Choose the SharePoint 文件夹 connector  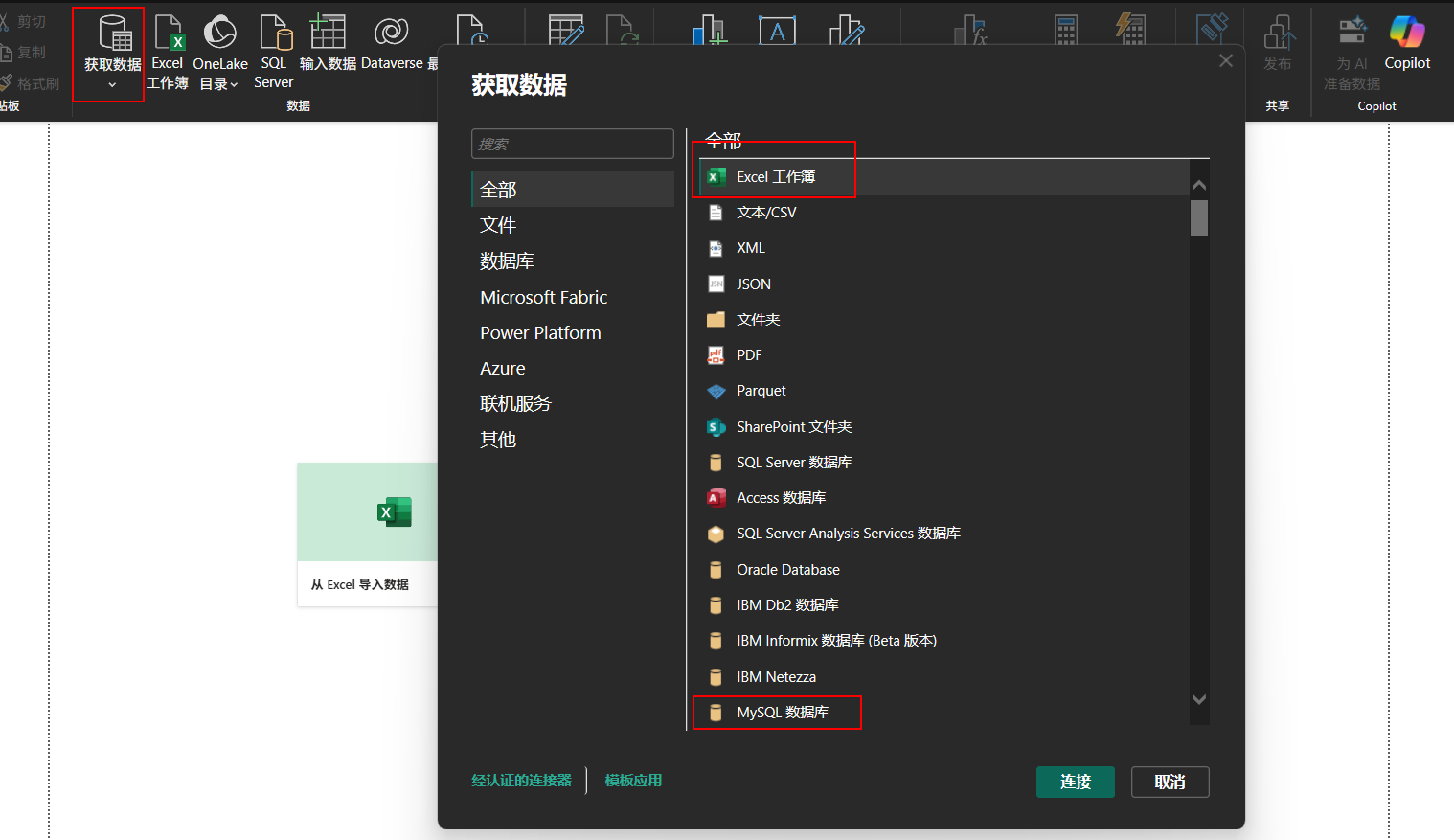coord(943,427)
